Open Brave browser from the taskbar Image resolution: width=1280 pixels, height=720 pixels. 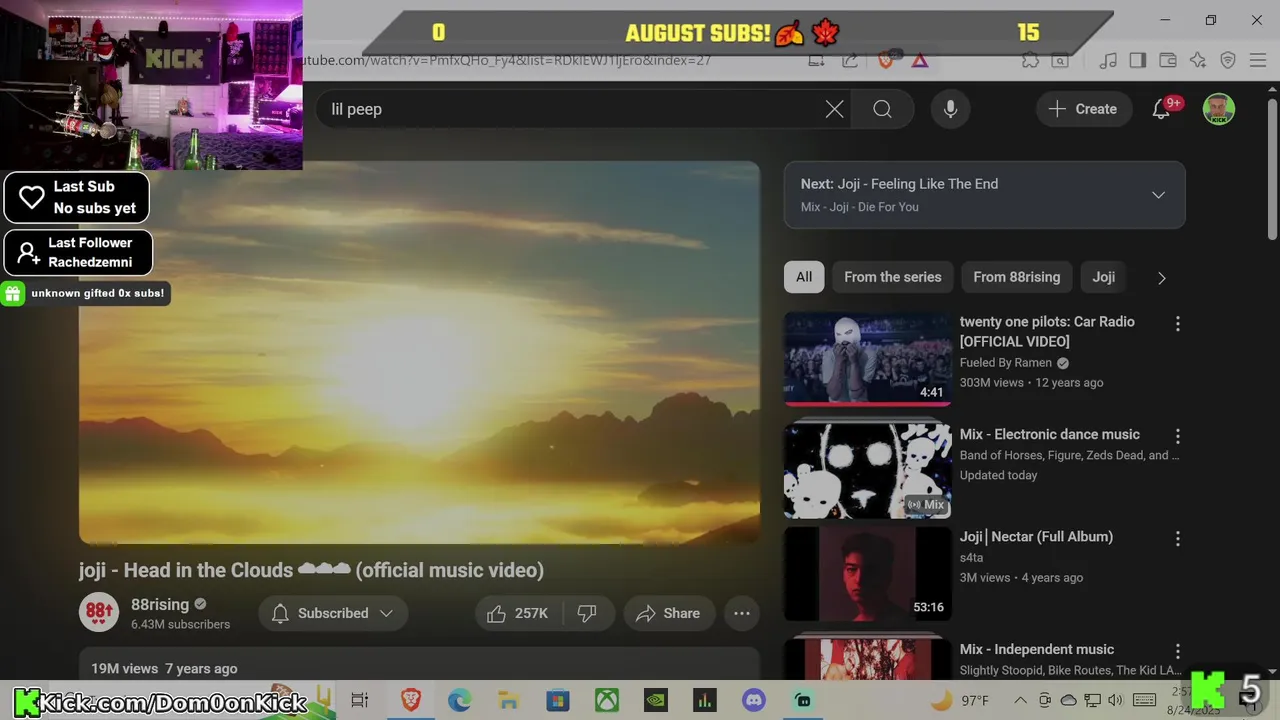tap(411, 700)
